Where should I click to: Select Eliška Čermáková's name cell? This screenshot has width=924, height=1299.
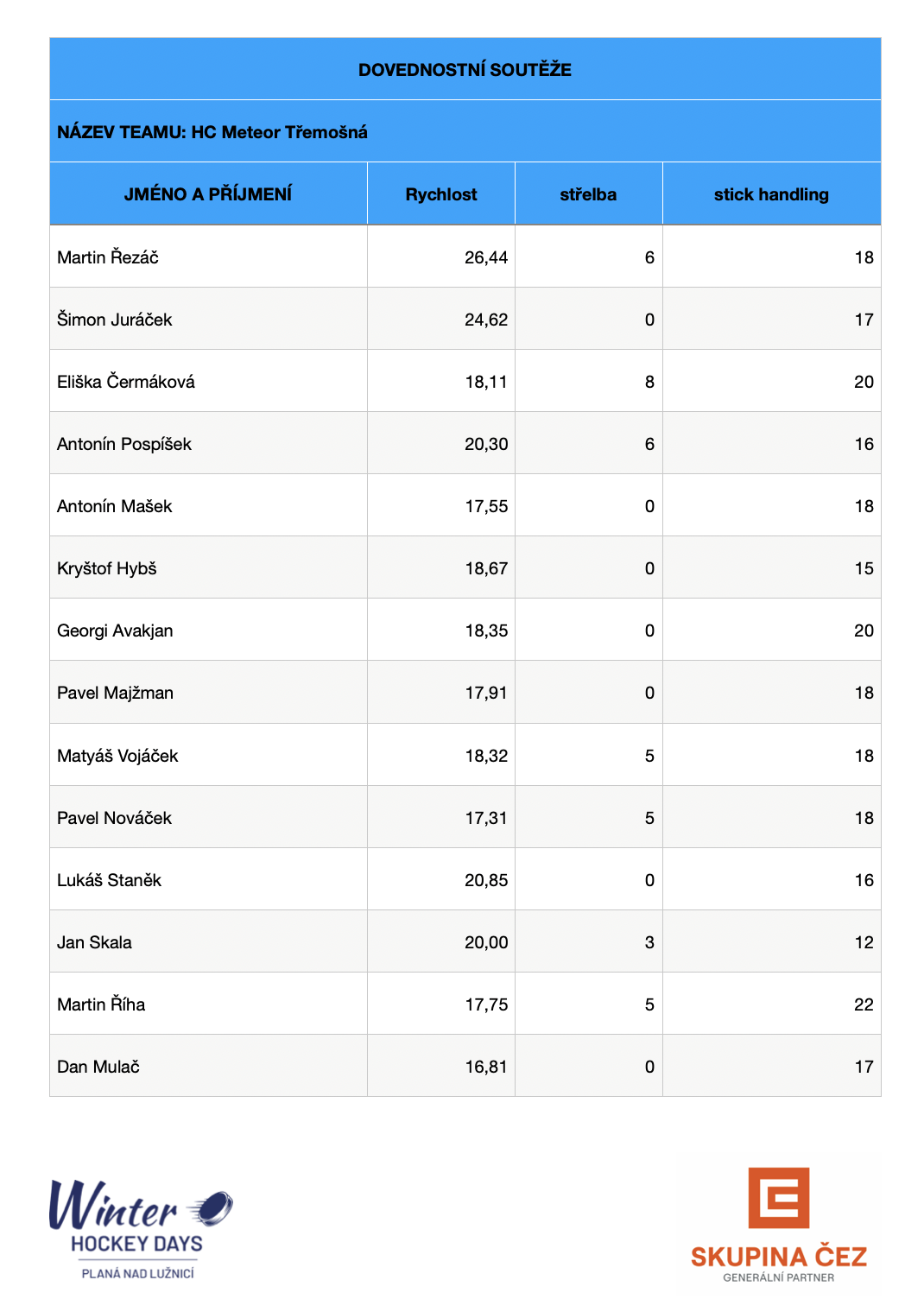click(126, 382)
